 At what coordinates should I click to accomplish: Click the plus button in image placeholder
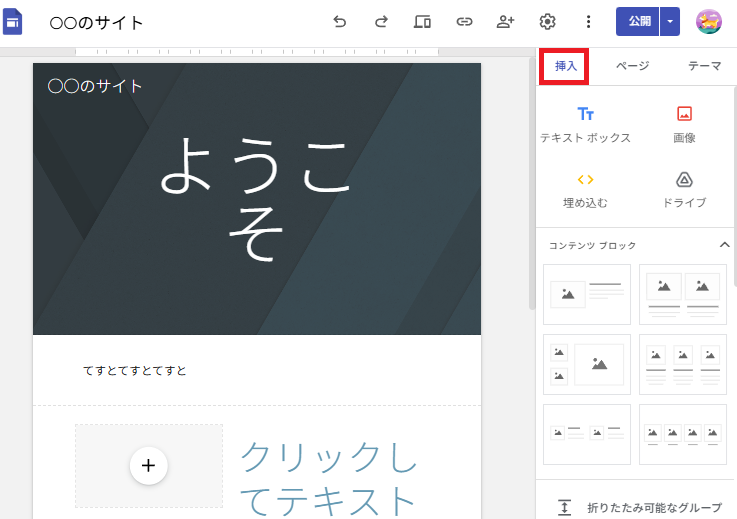pos(149,465)
